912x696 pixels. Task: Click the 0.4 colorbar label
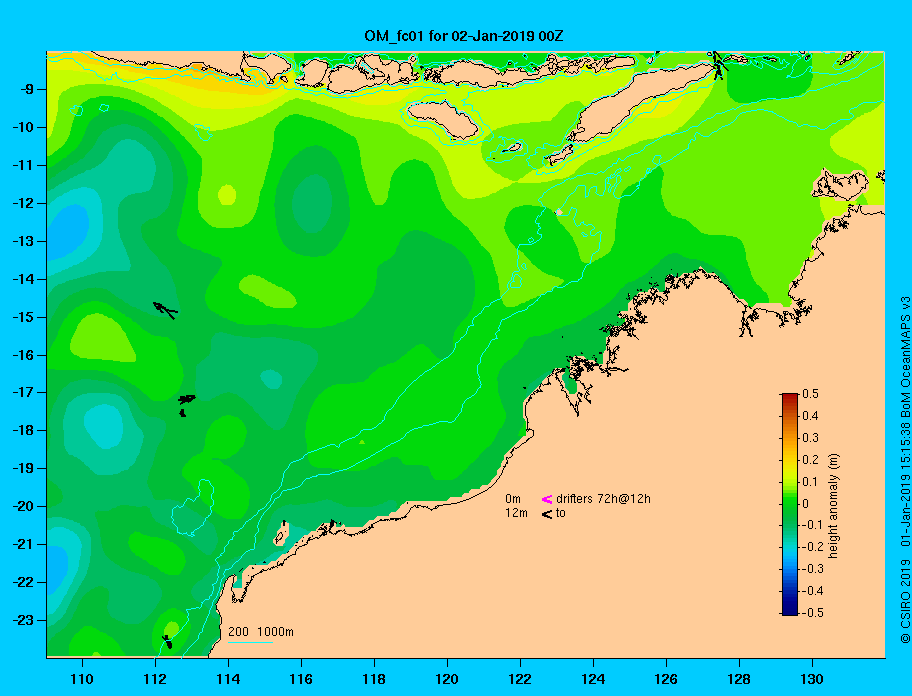tap(810, 416)
